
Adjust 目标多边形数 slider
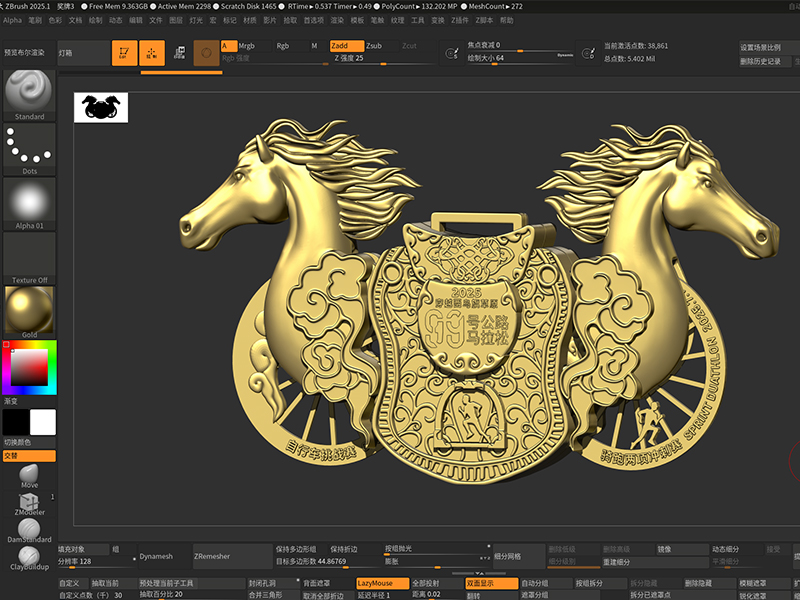pyautogui.click(x=328, y=562)
